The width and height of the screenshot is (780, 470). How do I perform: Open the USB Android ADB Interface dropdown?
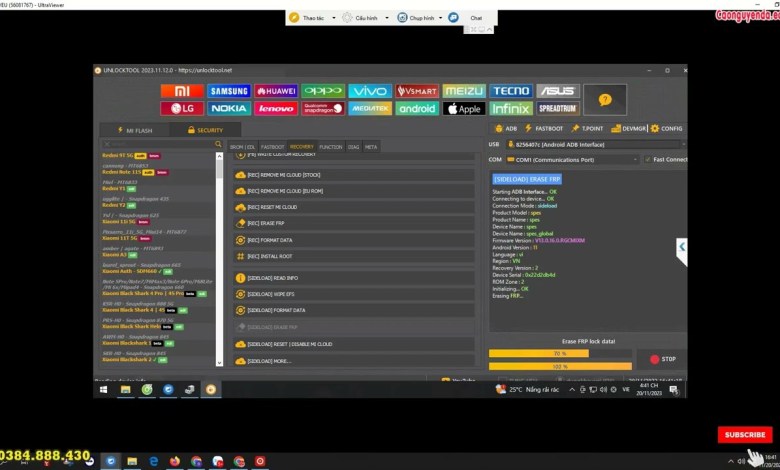pos(596,144)
